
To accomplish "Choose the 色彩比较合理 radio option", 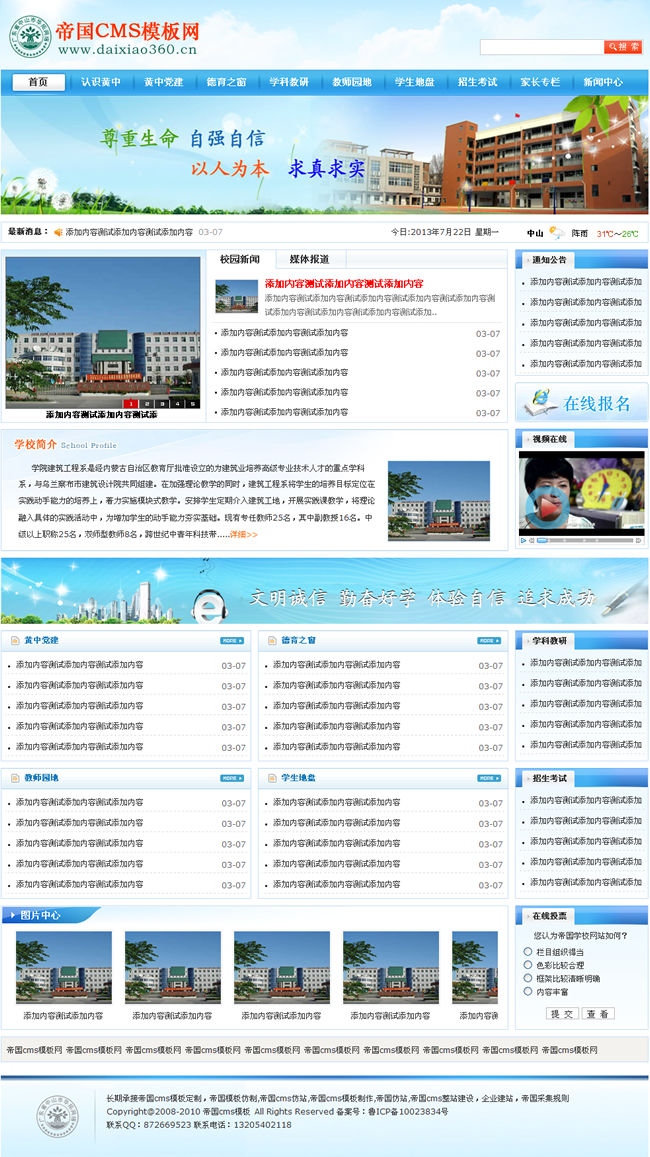I will 528,965.
